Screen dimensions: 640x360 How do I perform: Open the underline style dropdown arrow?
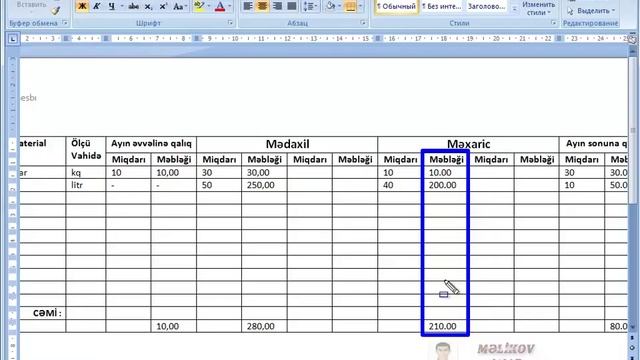click(x=122, y=6)
